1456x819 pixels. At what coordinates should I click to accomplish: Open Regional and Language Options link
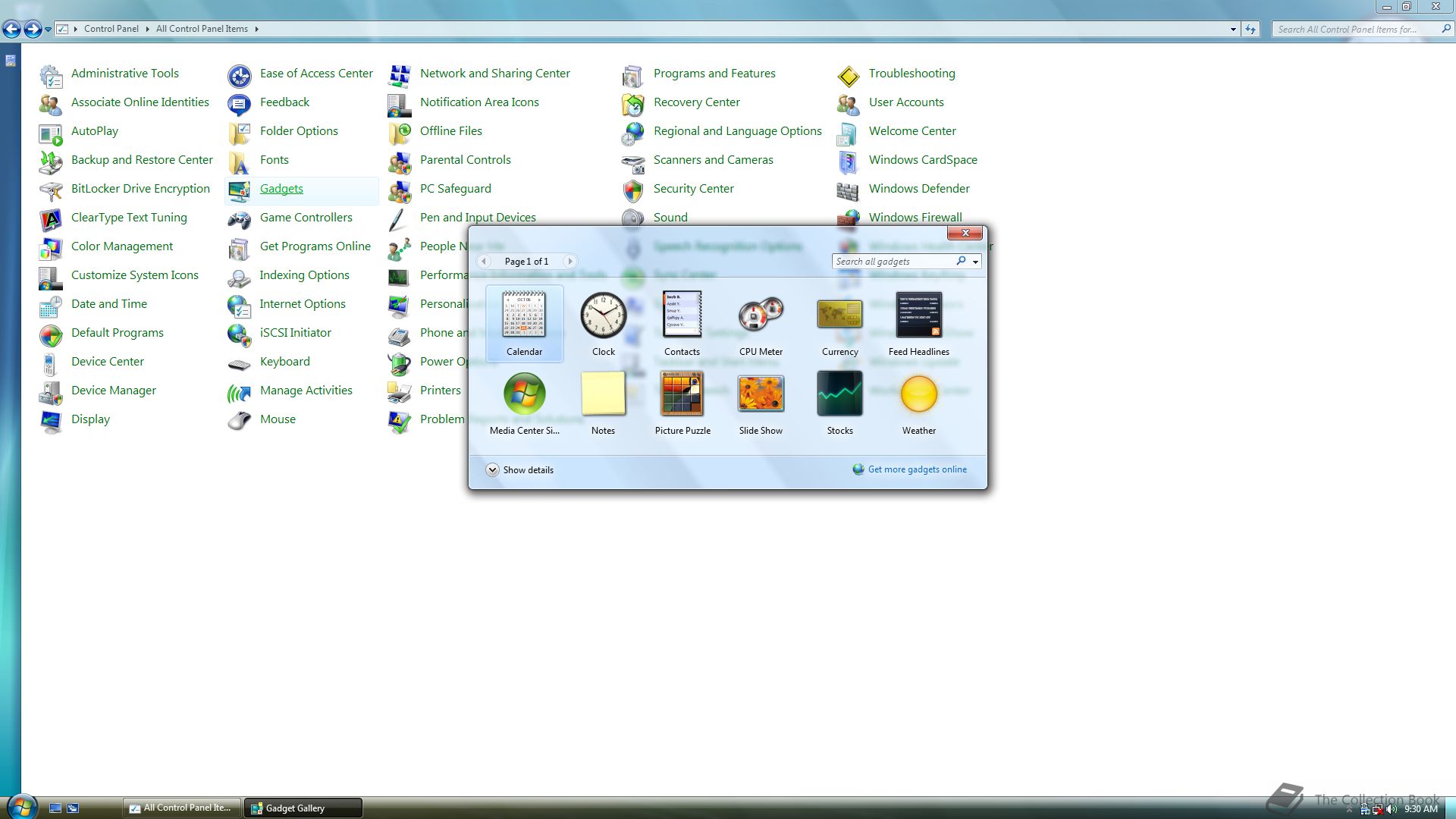(737, 131)
